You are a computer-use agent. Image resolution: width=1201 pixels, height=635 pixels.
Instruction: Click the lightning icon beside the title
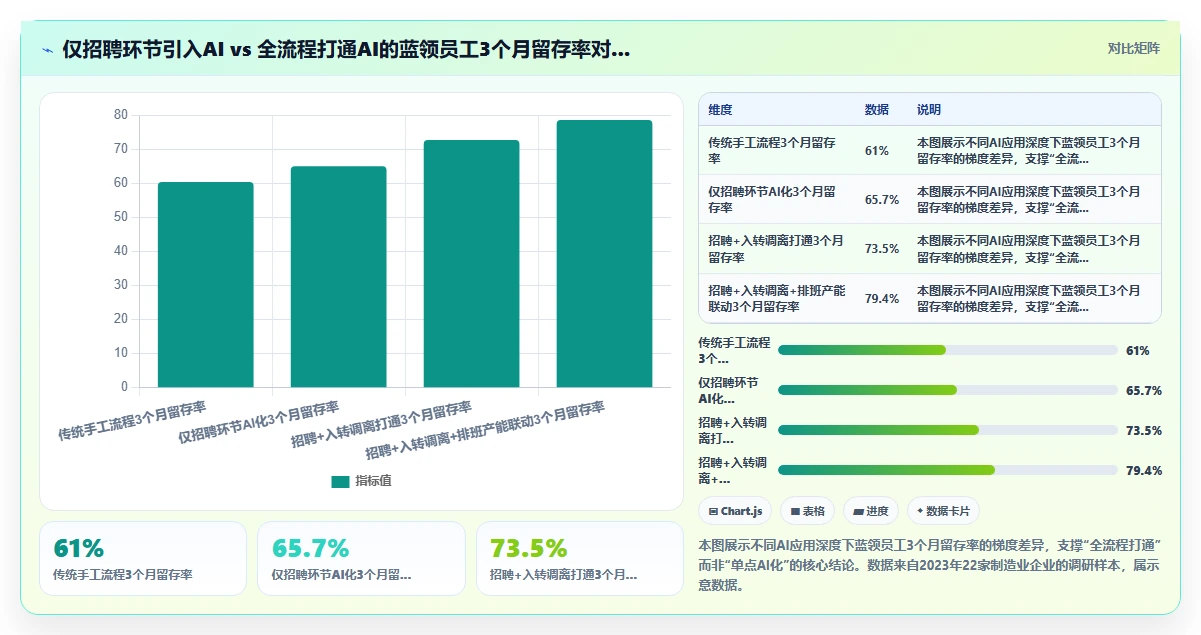tap(47, 50)
